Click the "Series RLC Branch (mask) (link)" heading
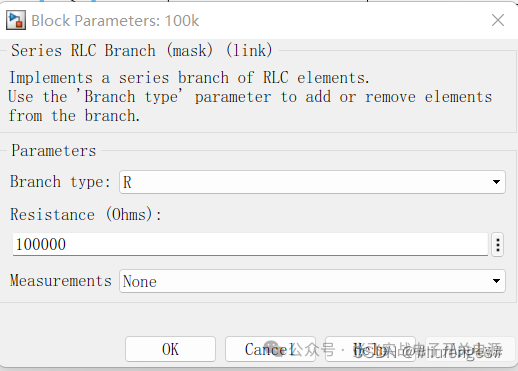Image resolution: width=518 pixels, height=371 pixels. point(142,51)
